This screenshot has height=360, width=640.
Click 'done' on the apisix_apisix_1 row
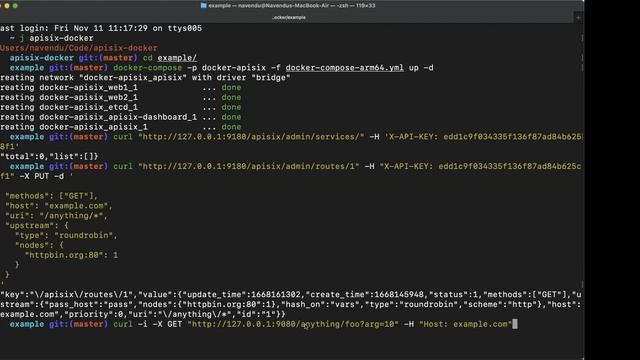tap(231, 127)
